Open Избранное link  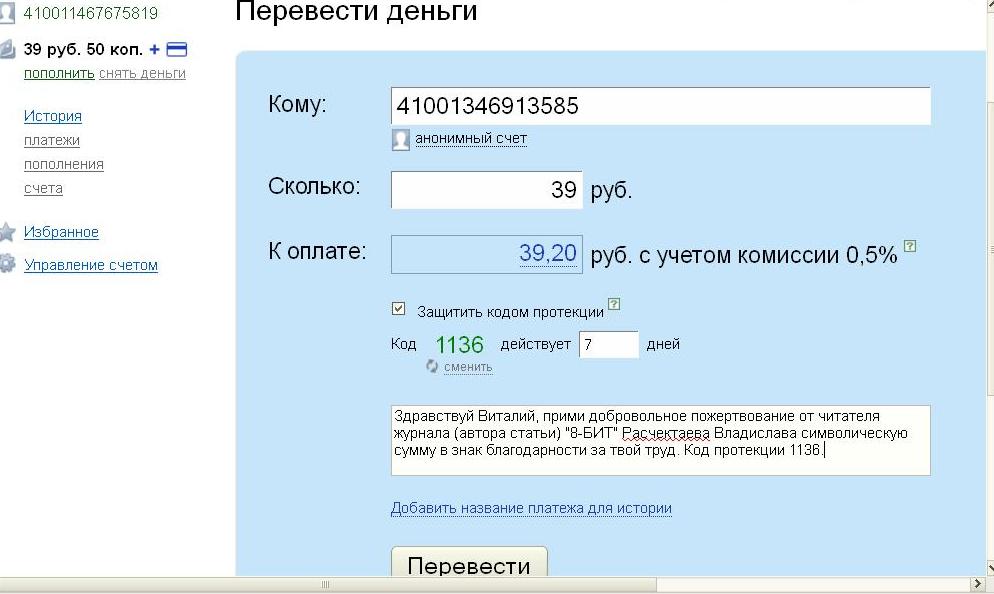[61, 232]
